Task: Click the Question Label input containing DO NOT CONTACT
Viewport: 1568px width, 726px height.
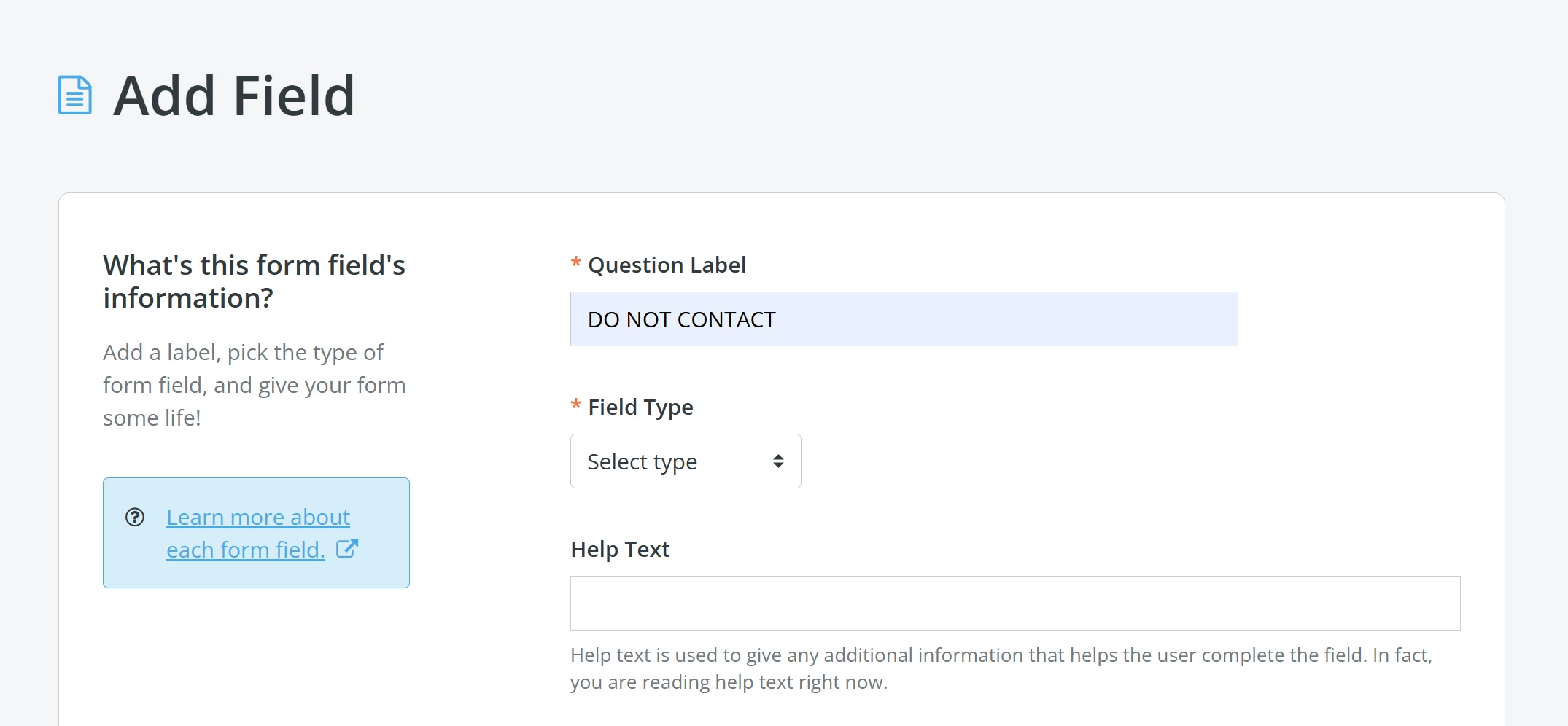Action: pos(903,319)
